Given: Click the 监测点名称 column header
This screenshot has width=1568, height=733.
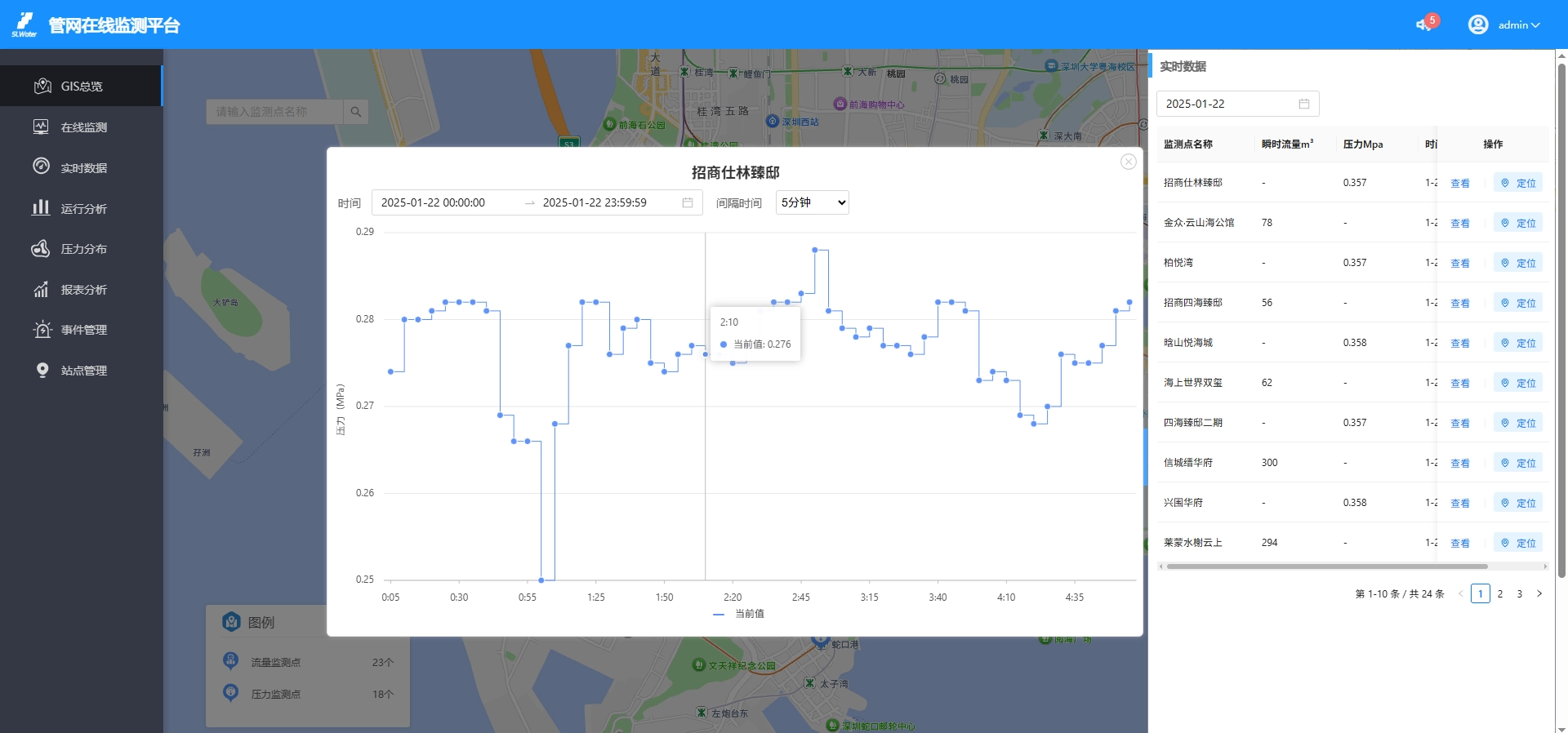Looking at the screenshot, I should tap(1188, 144).
